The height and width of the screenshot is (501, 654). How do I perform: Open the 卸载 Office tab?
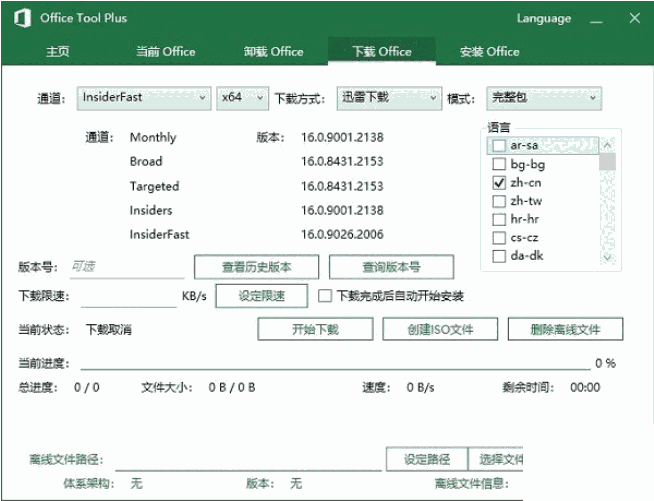273,51
